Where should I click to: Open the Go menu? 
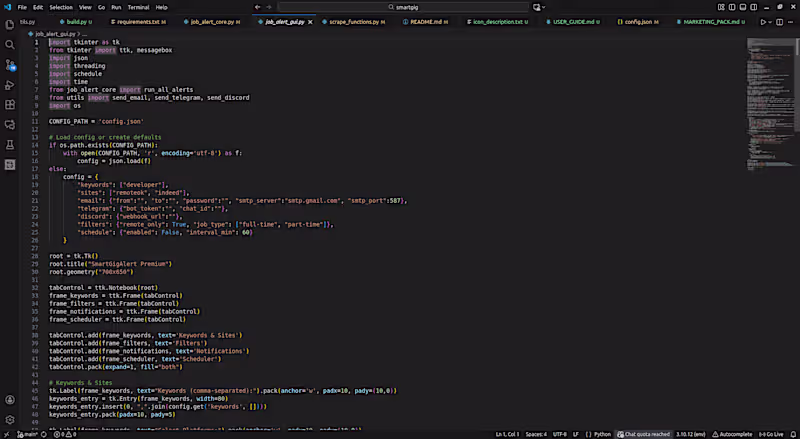tap(102, 7)
